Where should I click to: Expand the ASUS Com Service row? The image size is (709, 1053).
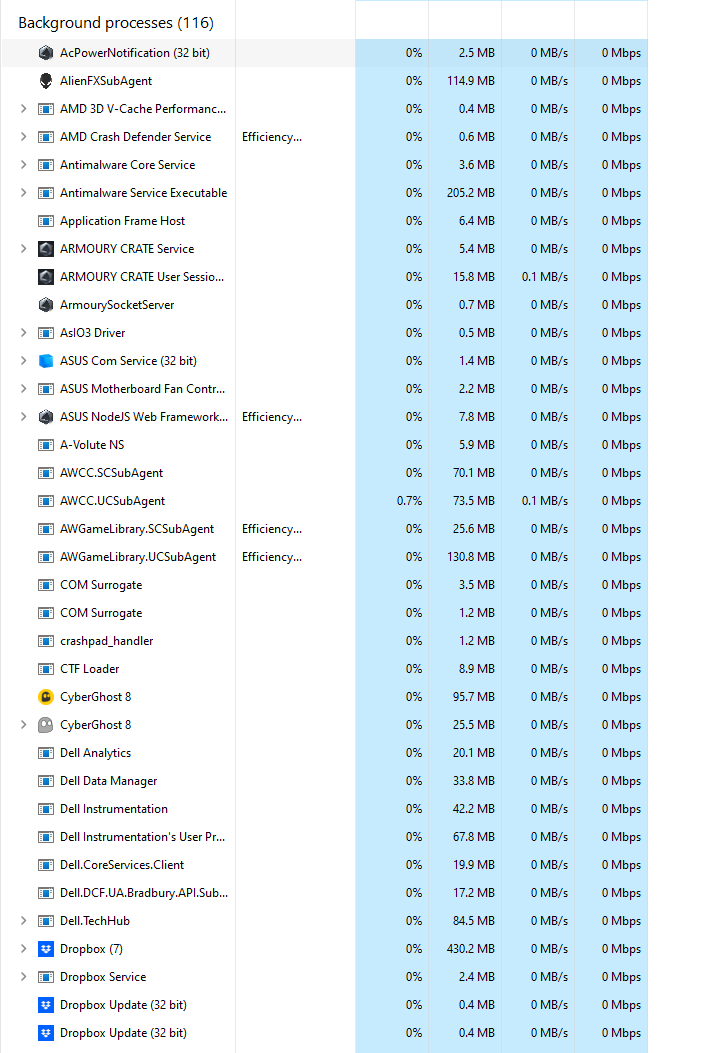click(23, 361)
